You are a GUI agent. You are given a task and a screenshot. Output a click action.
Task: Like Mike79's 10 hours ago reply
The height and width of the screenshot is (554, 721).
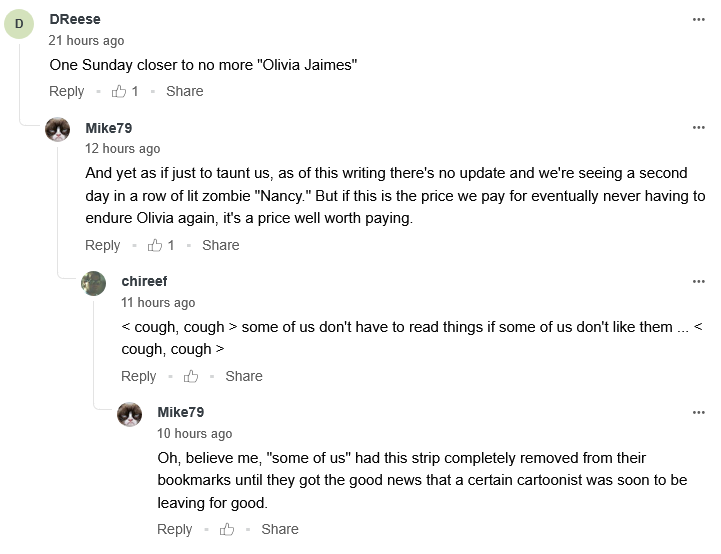pyautogui.click(x=227, y=529)
